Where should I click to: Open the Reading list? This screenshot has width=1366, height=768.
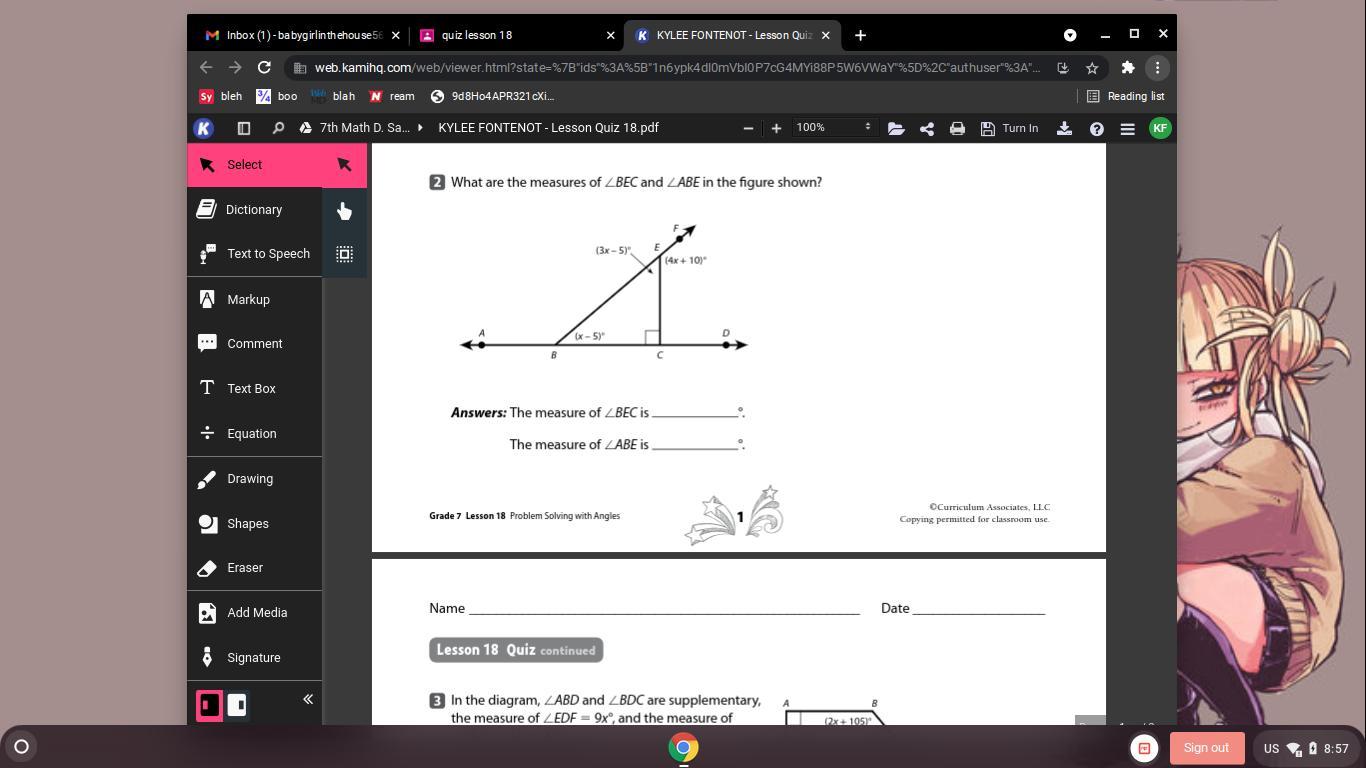coord(1125,96)
